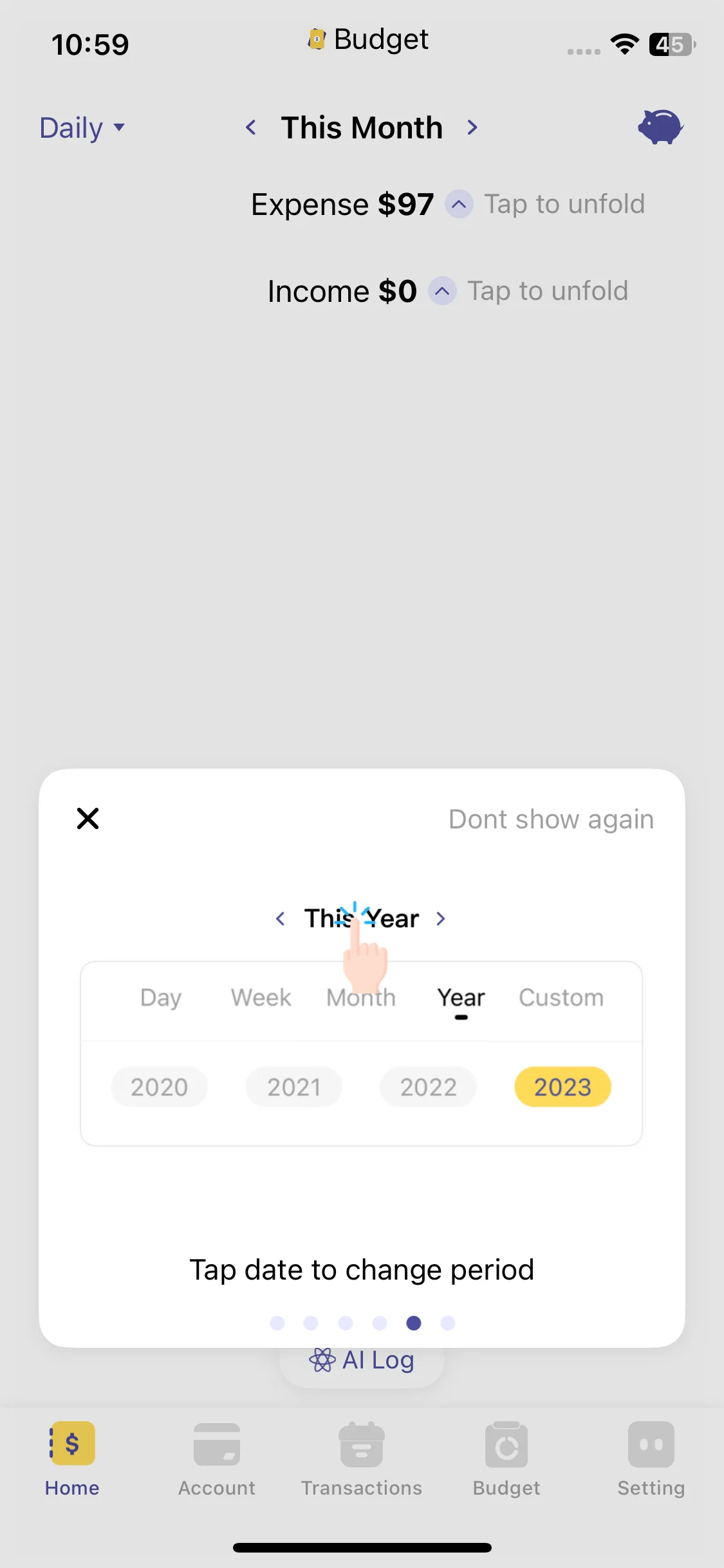
Task: Tap the This Month period title
Action: pos(362,127)
